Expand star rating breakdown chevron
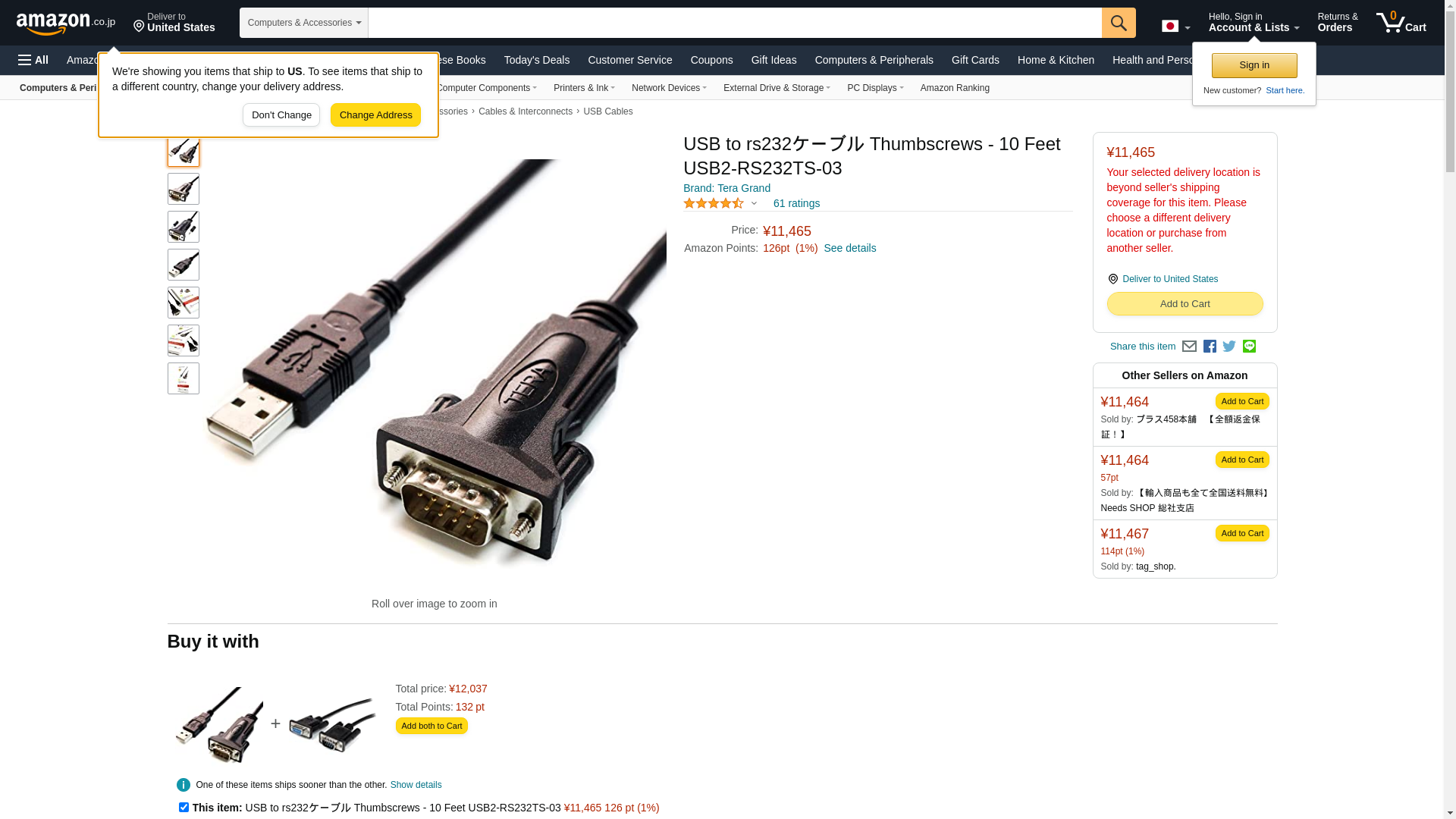 point(754,203)
